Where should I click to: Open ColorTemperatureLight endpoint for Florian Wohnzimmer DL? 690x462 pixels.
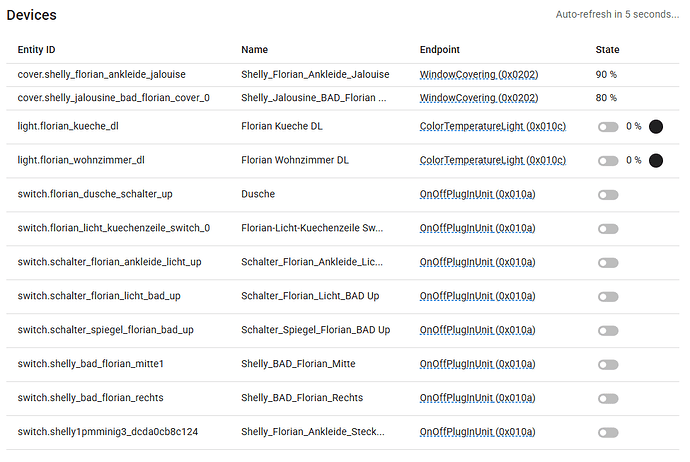(493, 160)
